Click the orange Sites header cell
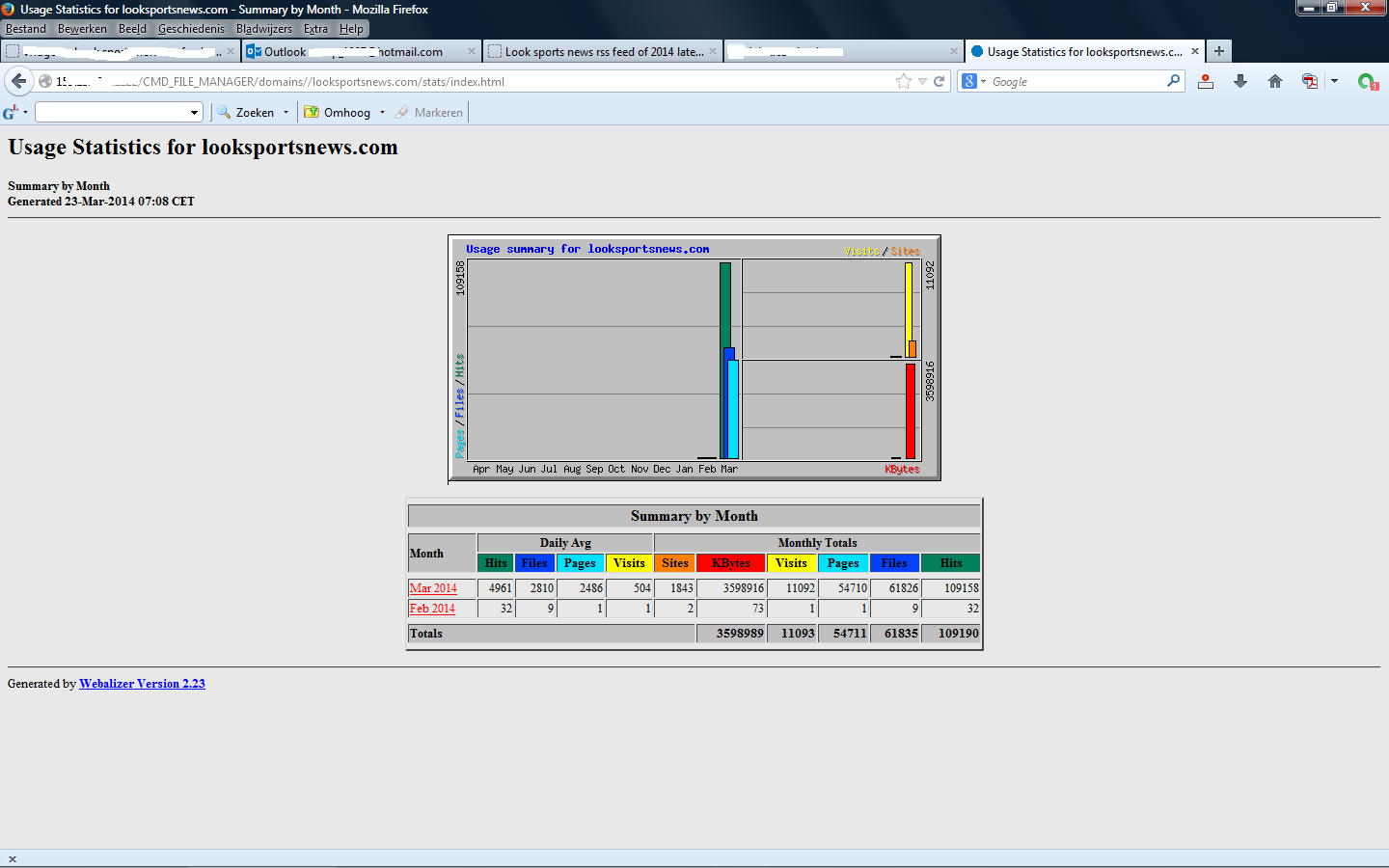The width and height of the screenshot is (1389, 868). point(675,563)
